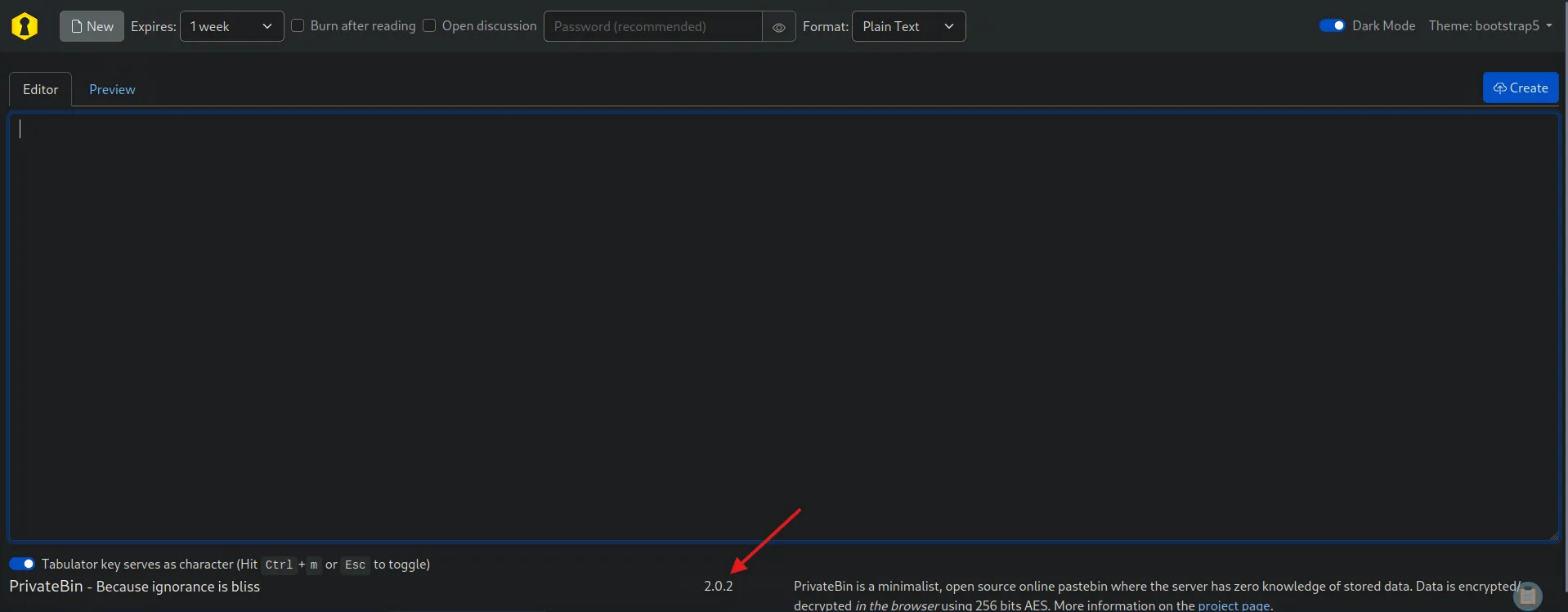Click the Esc key label in the hint
The width and height of the screenshot is (1568, 612).
pyautogui.click(x=355, y=565)
